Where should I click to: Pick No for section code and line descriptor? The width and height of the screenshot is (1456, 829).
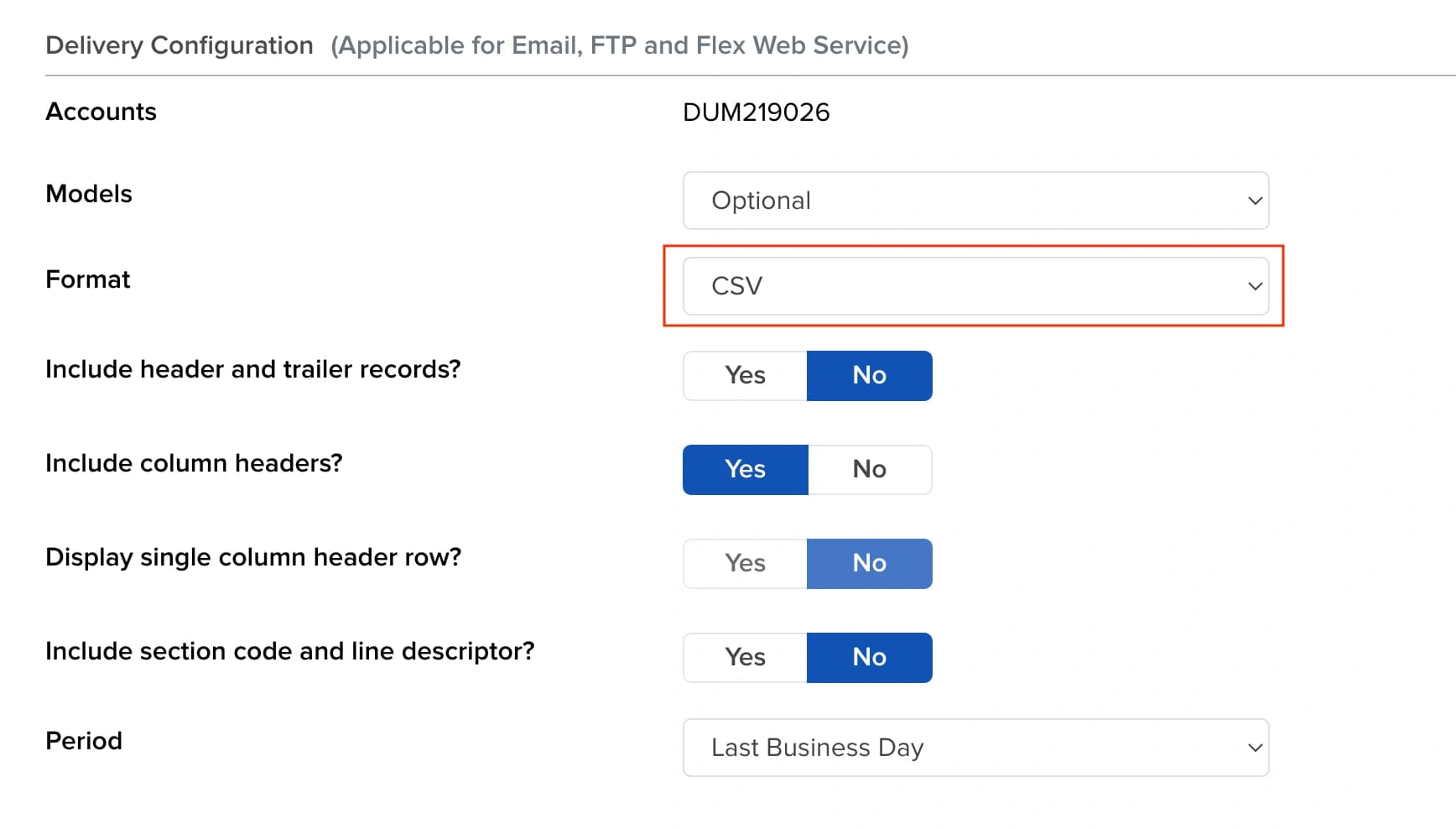869,657
